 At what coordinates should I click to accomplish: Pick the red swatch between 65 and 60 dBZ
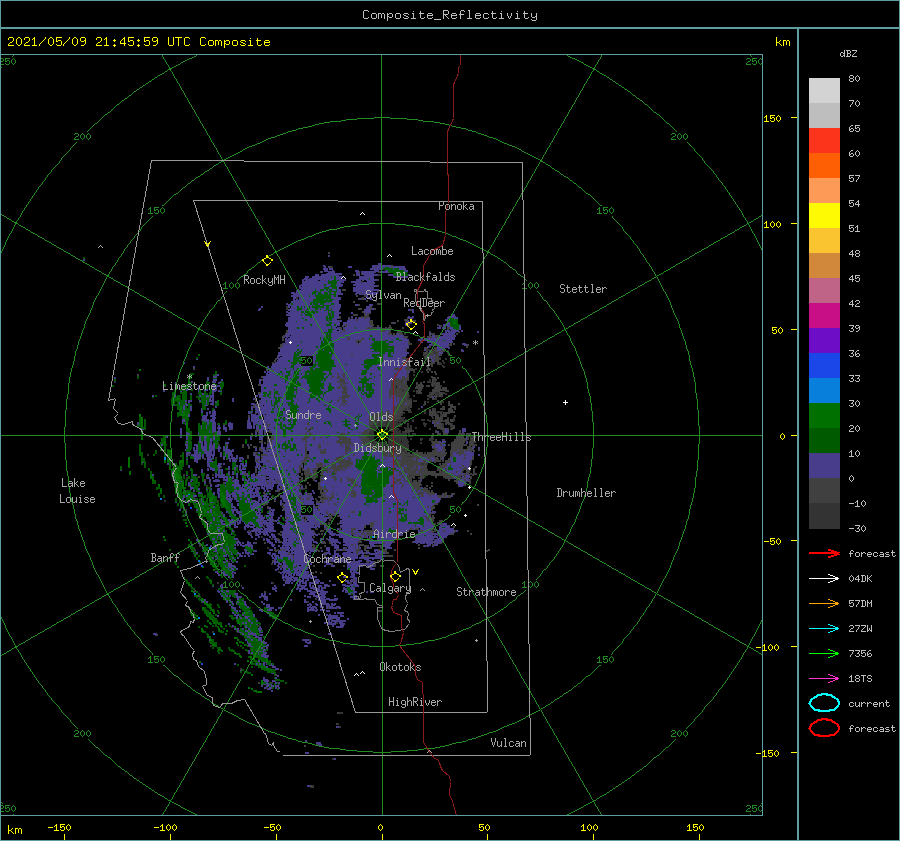(824, 140)
